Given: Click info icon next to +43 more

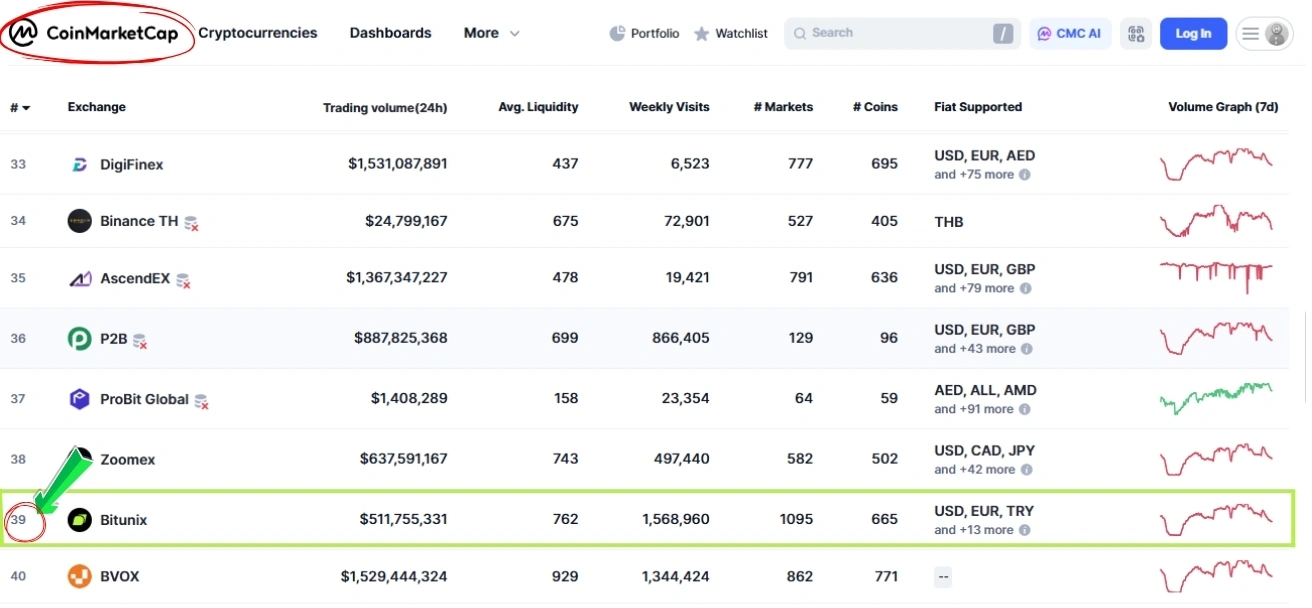Looking at the screenshot, I should [x=1027, y=349].
